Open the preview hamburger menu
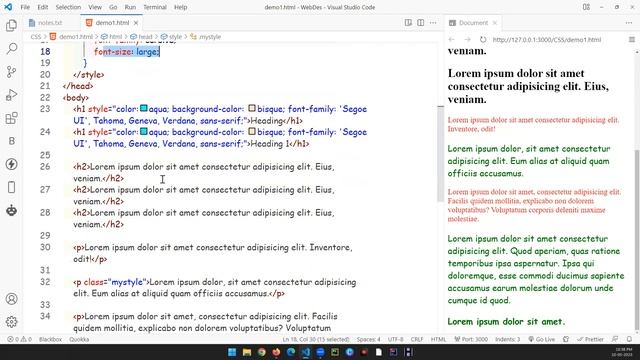640x360 pixels. click(631, 40)
